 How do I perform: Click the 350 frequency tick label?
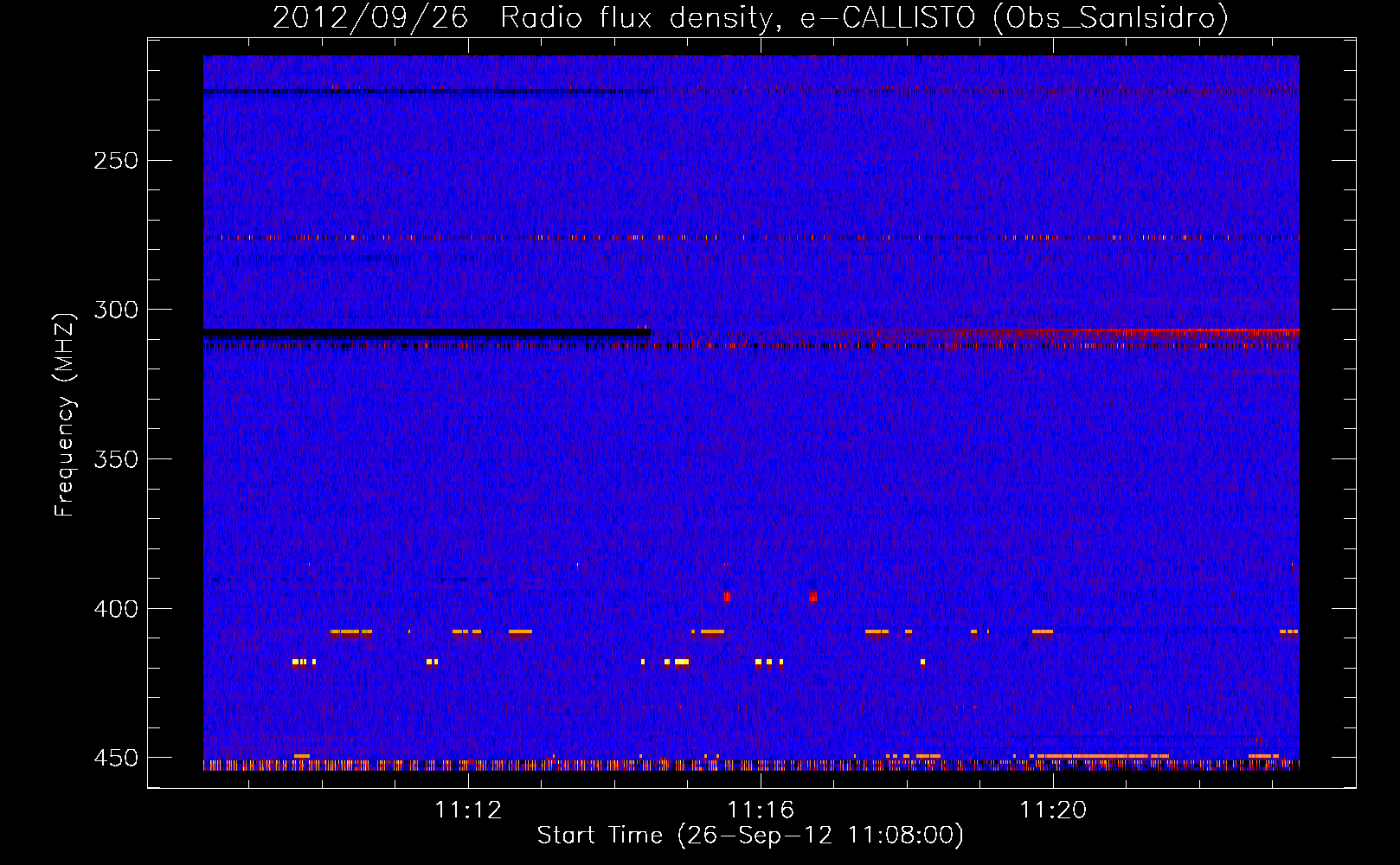(115, 459)
